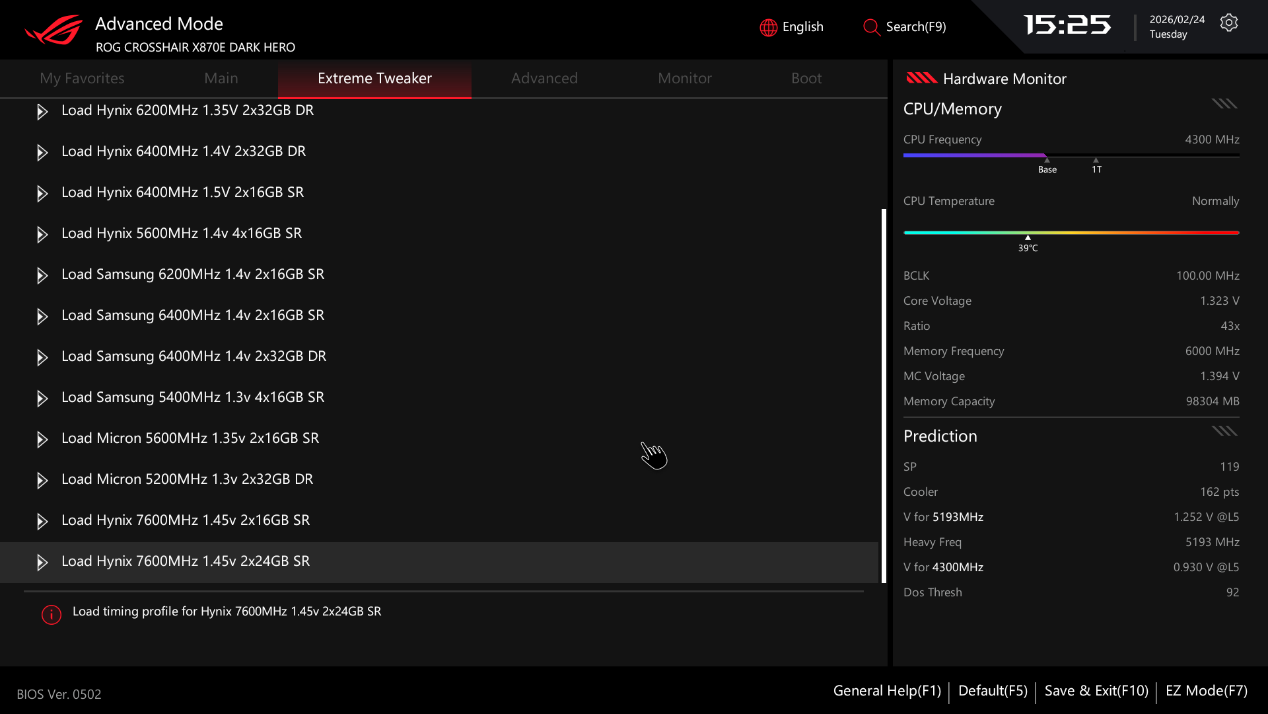Expand Load Hynix 7600MHz 1.45v 2x24GB SR
This screenshot has width=1268, height=714.
[x=186, y=561]
